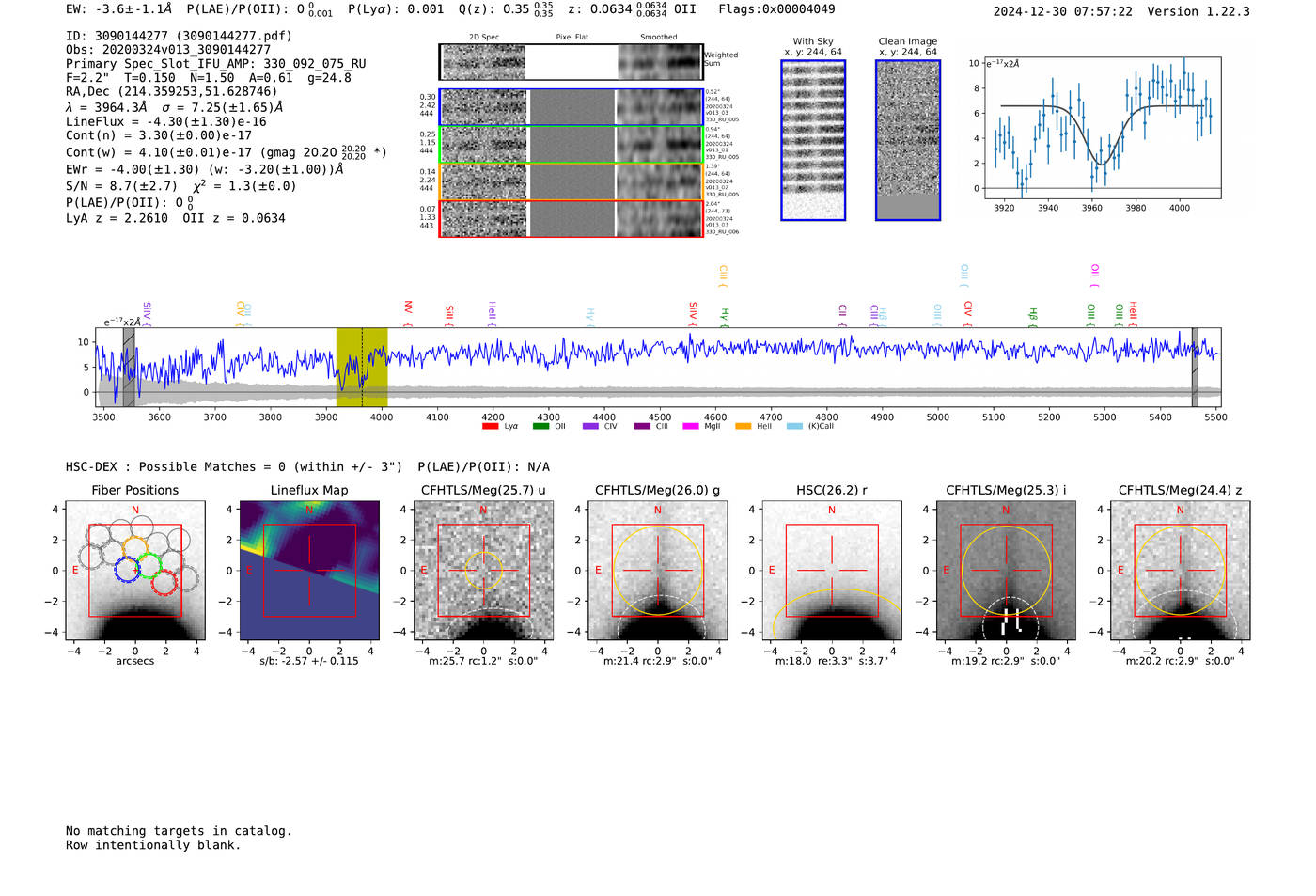This screenshot has height=896, width=1316.
Task: Click the 'No matching targets in catalog.' message
Action: [x=179, y=831]
